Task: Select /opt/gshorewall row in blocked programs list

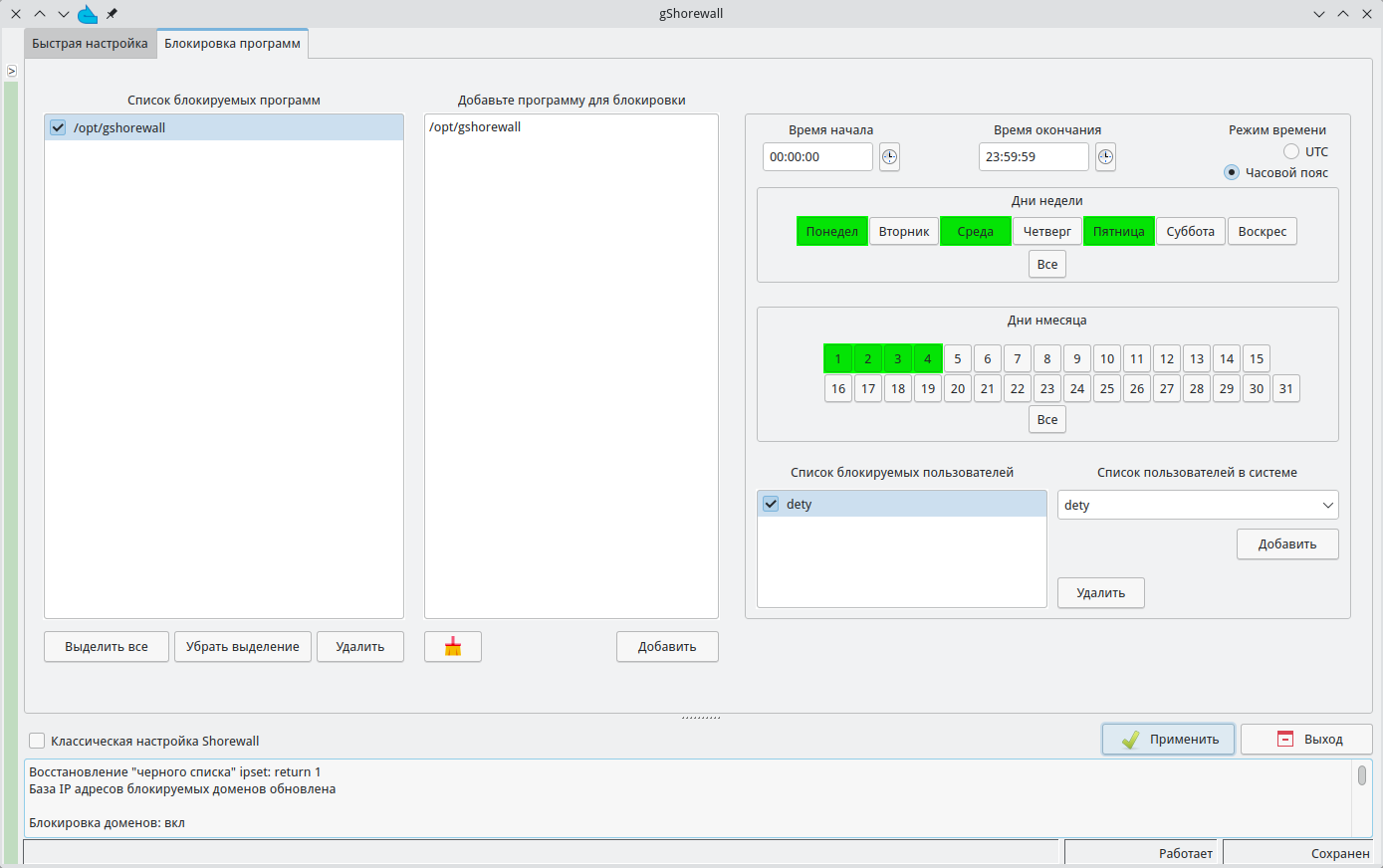Action: click(224, 127)
